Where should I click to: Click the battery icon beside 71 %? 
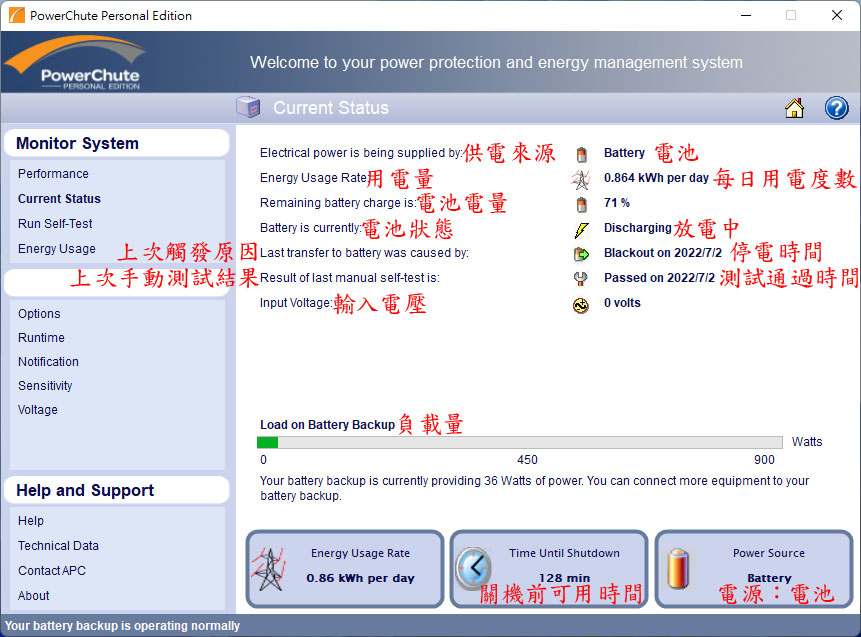(582, 204)
